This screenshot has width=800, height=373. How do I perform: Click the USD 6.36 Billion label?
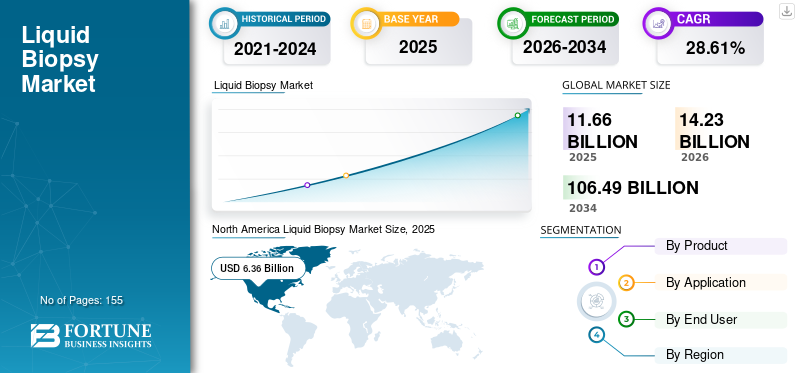point(257,268)
